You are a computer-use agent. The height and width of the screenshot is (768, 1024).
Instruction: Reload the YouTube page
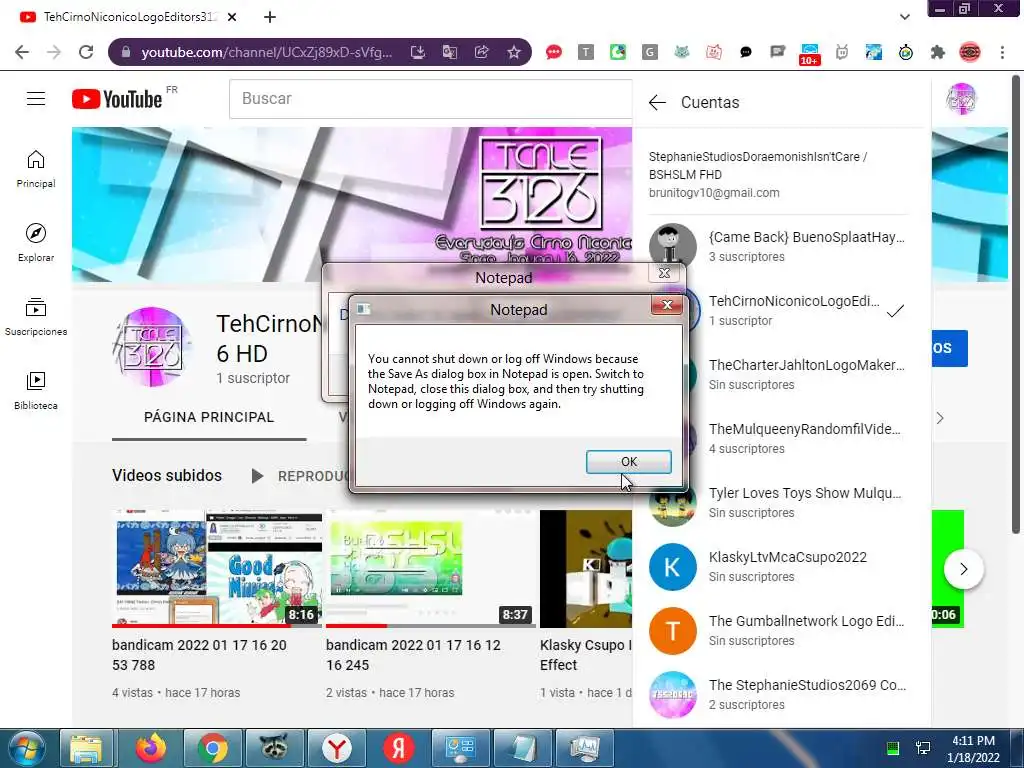pyautogui.click(x=86, y=52)
